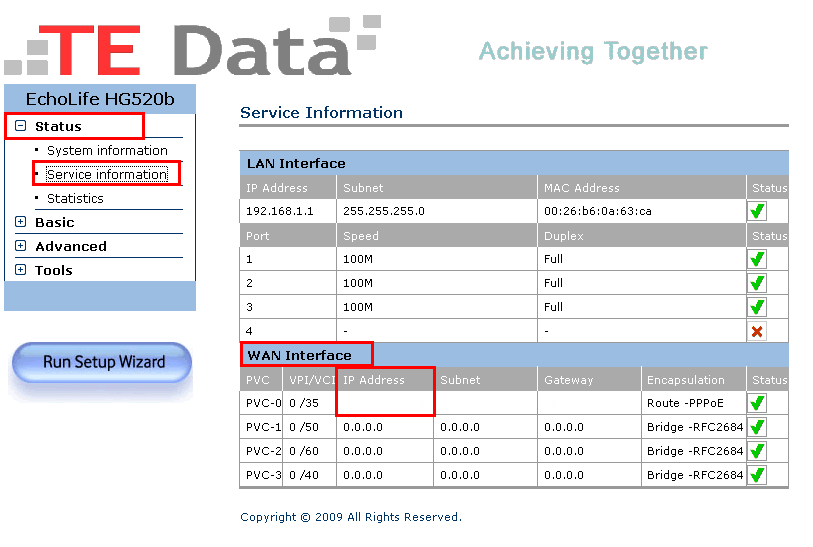Open the Tools menu section
This screenshot has height=547, width=813.
tap(53, 270)
